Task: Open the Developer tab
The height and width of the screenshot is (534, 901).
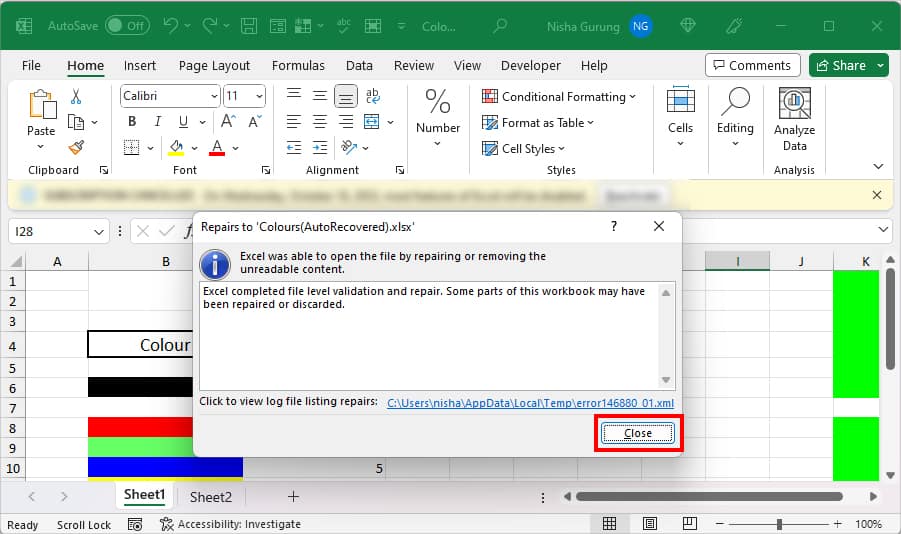Action: pos(530,66)
